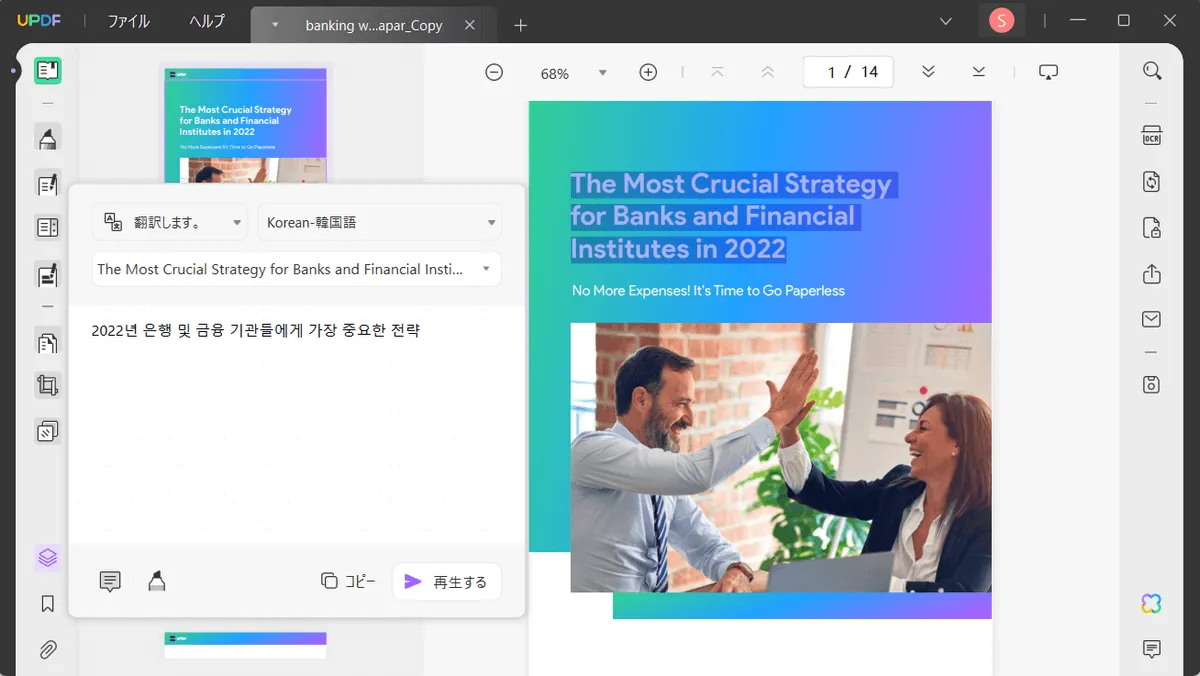
Task: Click the Search magnifier icon
Action: coord(1152,71)
